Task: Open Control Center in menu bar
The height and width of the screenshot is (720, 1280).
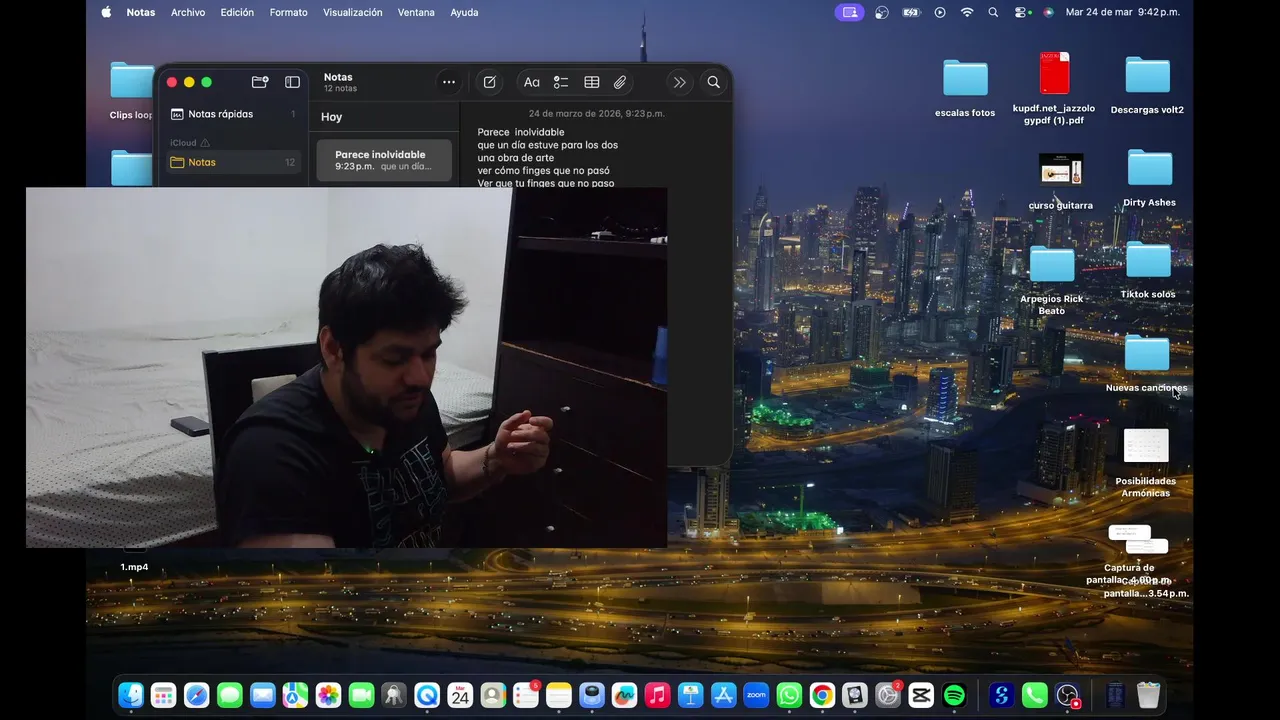Action: [x=1021, y=12]
